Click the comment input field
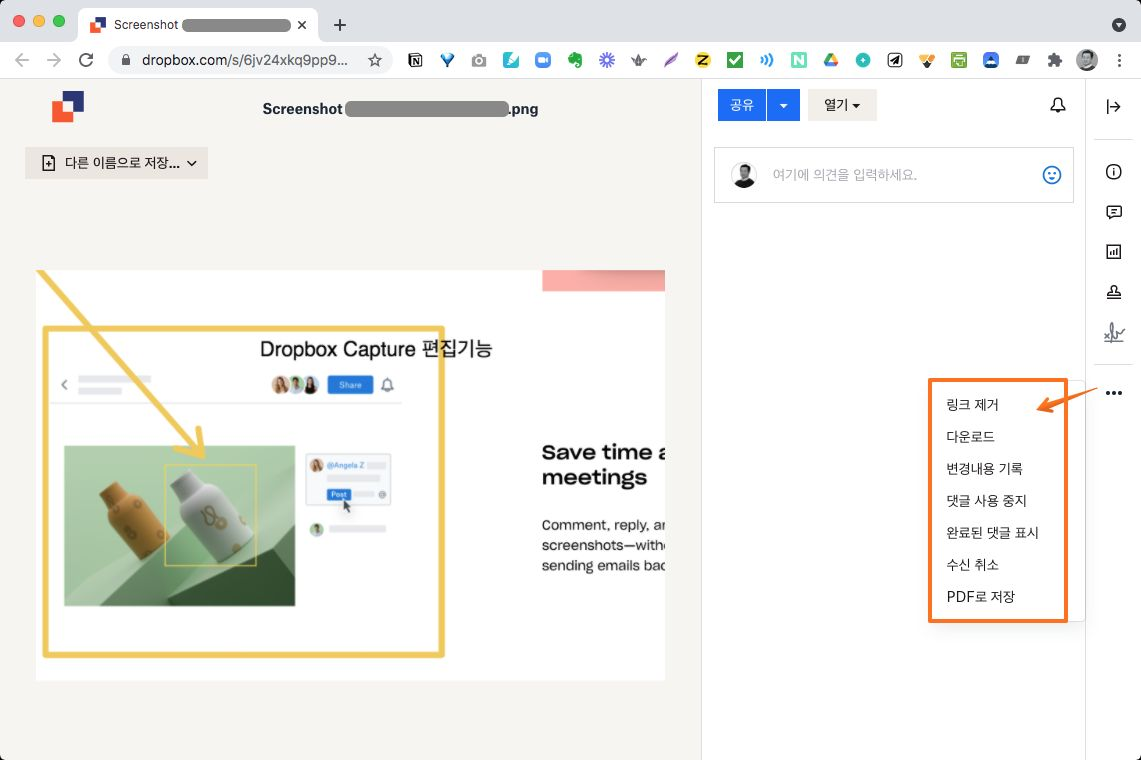This screenshot has height=760, width=1141. [x=894, y=175]
